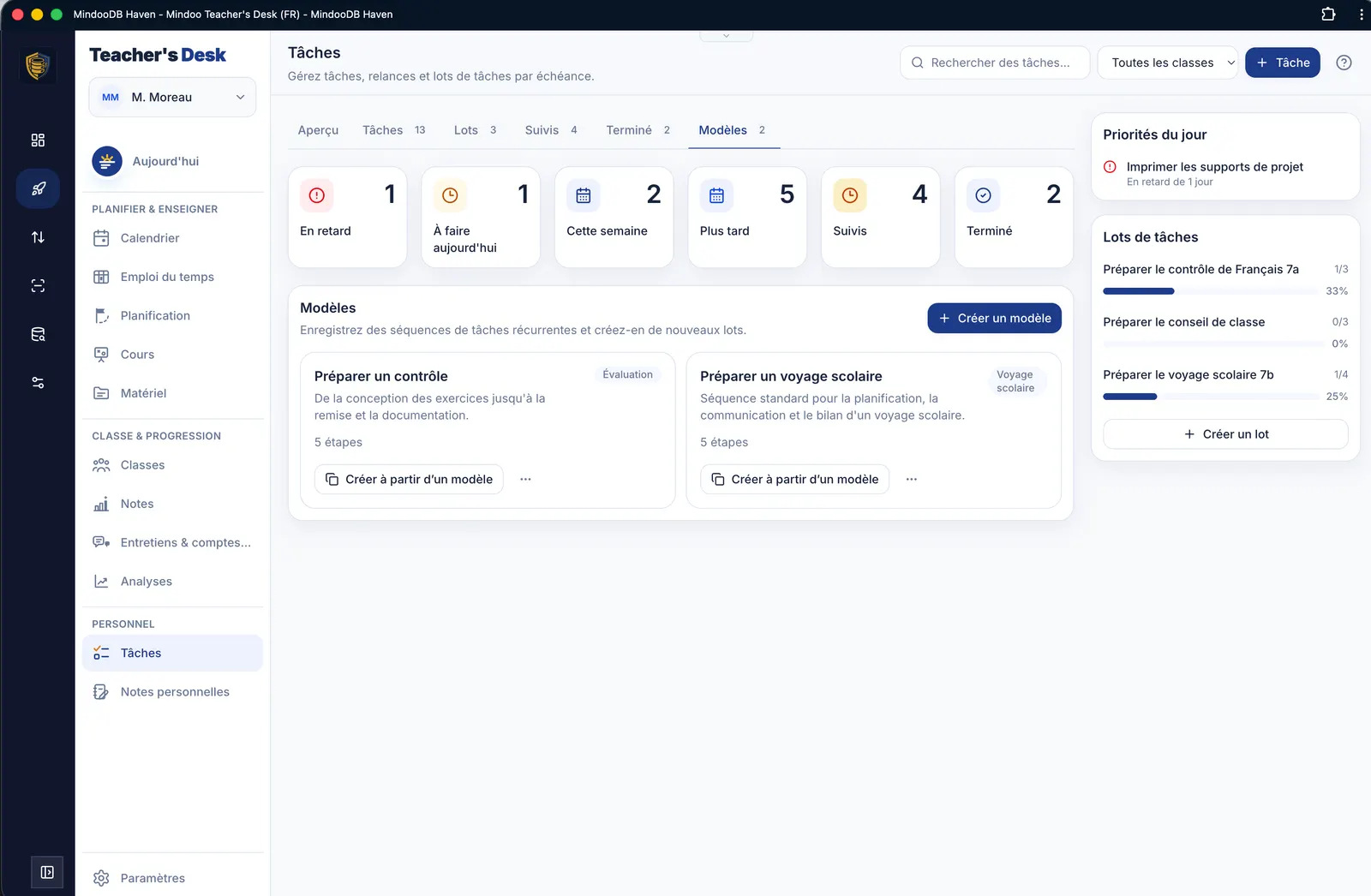Open the dashboard grid icon in rail
Image resolution: width=1371 pixels, height=896 pixels.
38,140
